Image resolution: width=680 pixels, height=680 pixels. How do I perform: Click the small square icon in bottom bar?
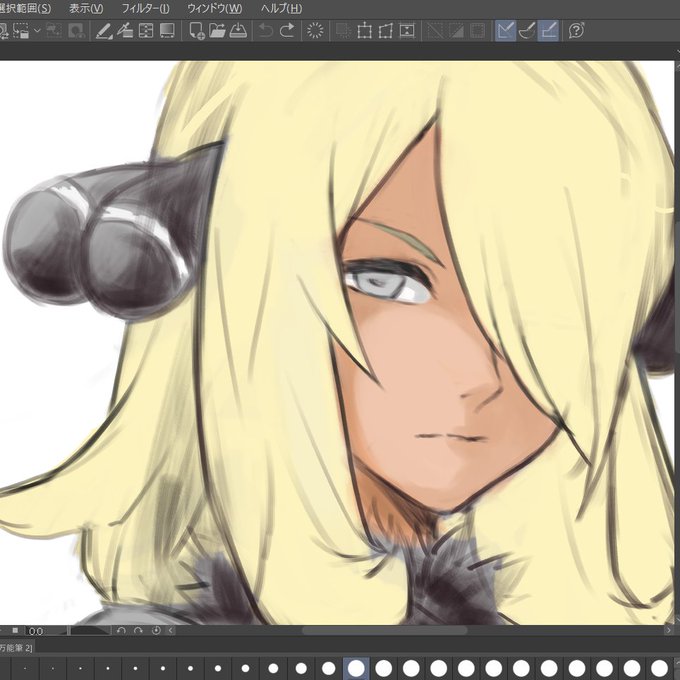15,630
